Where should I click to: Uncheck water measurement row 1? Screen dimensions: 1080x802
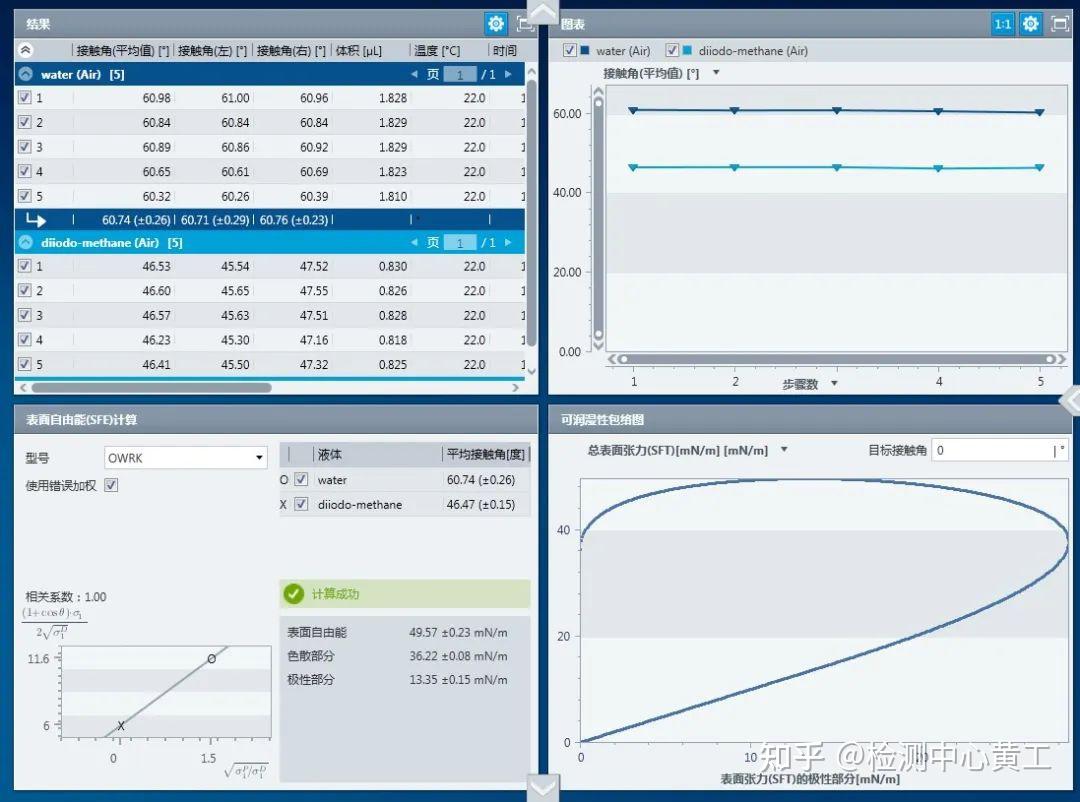pyautogui.click(x=25, y=97)
